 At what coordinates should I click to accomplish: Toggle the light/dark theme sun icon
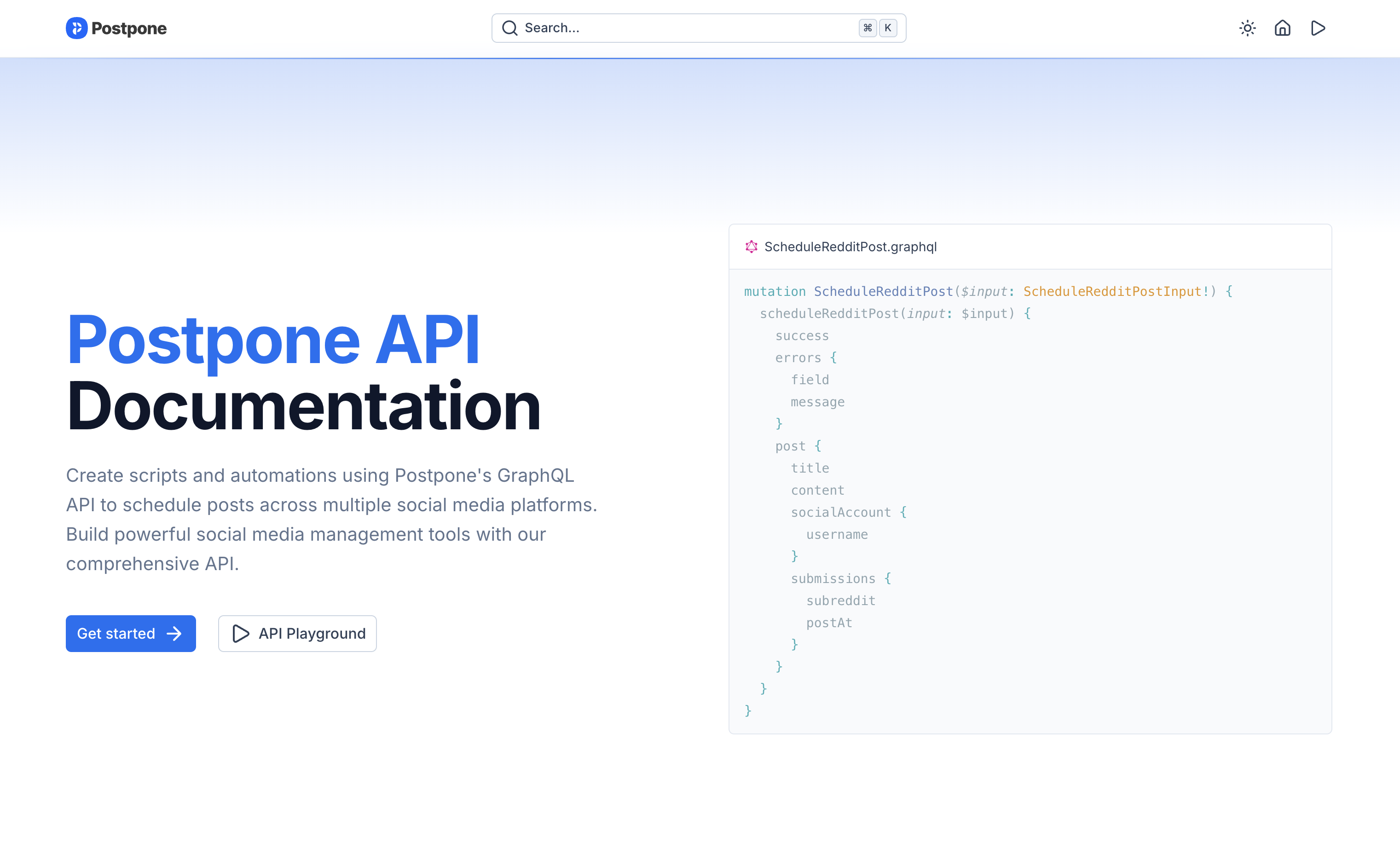[1247, 28]
